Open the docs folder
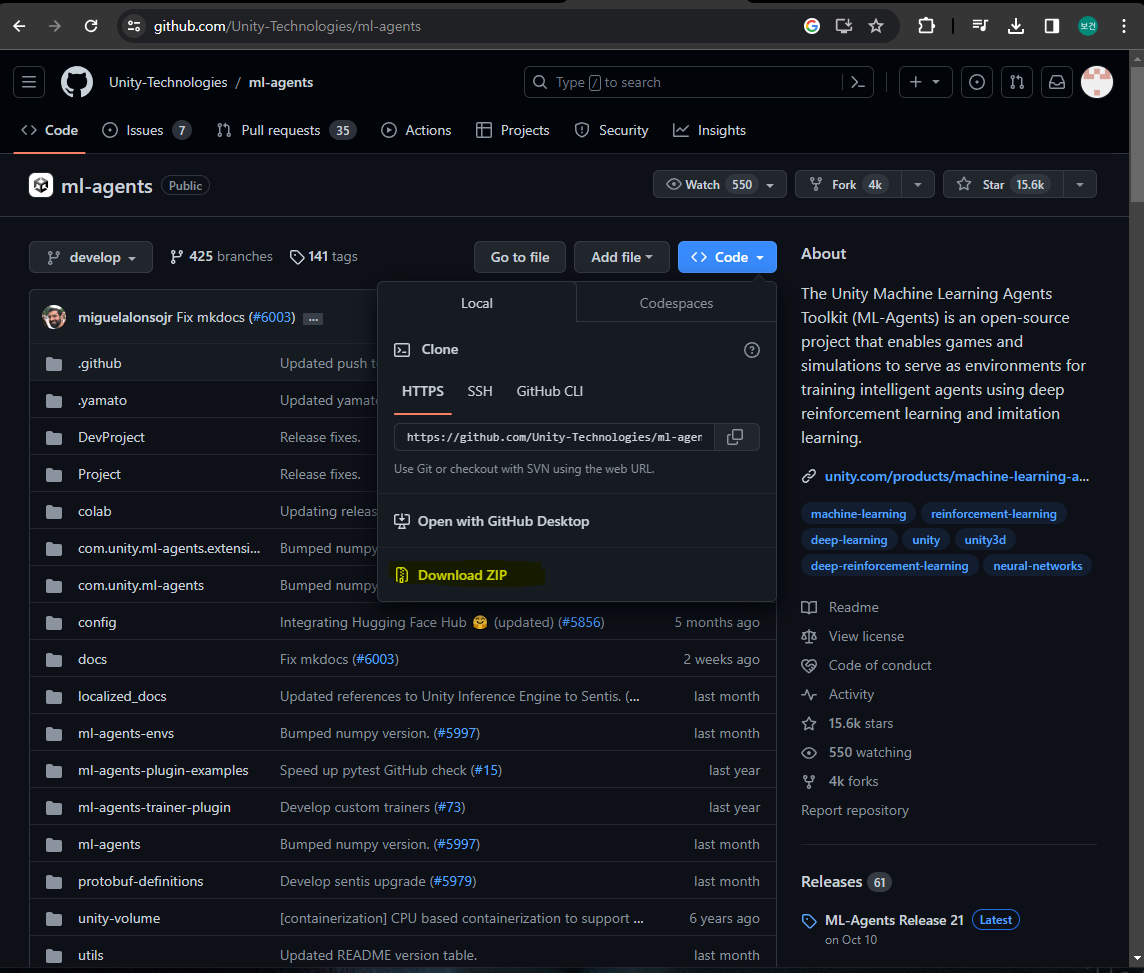 93,659
